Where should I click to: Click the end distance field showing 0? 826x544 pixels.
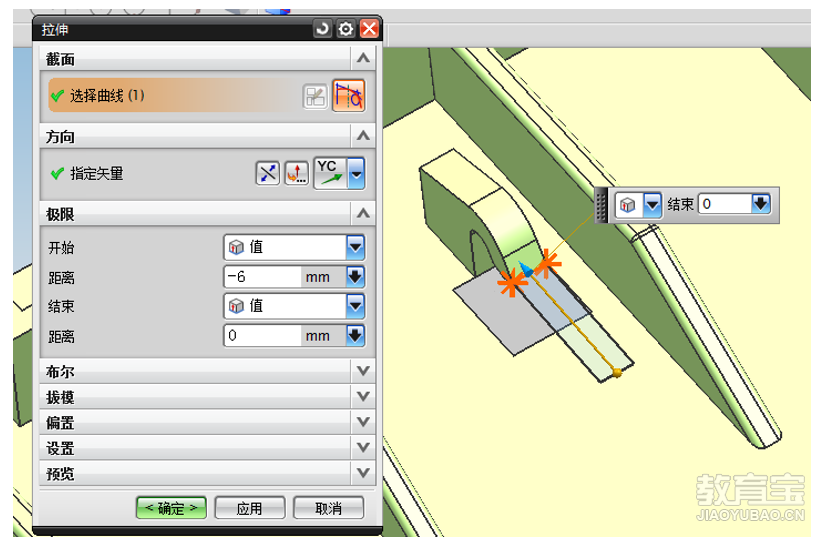262,335
